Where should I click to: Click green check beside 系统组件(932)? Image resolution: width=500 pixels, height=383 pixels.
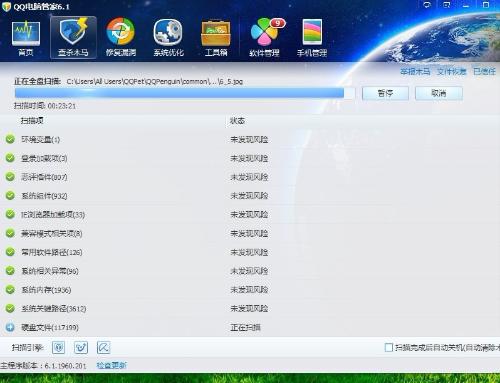tap(10, 195)
